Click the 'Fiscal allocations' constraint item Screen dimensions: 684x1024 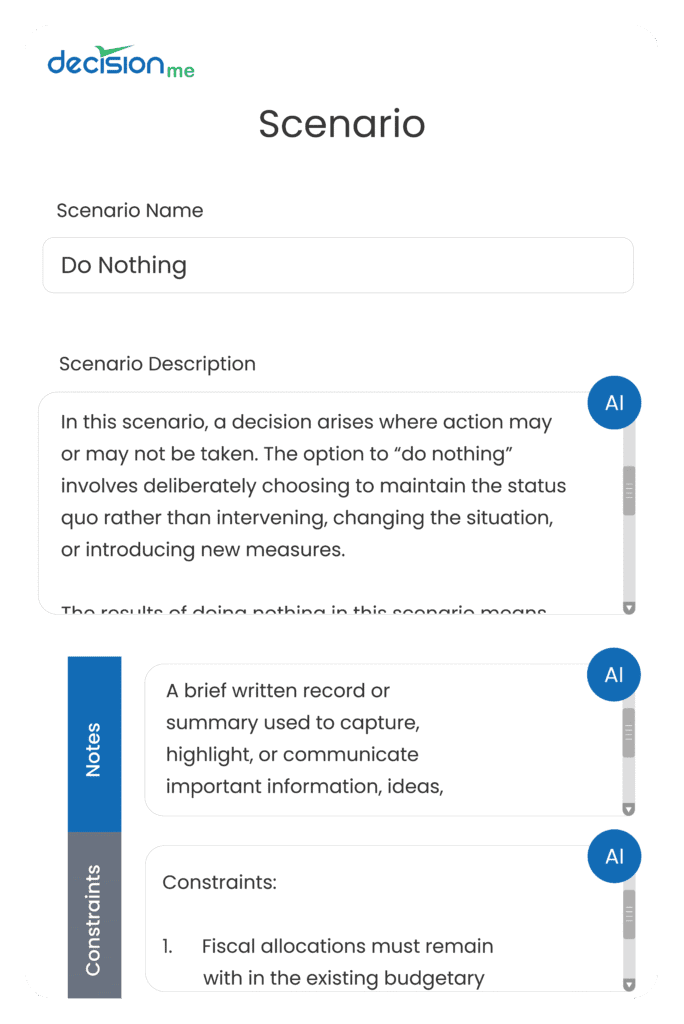[346, 946]
